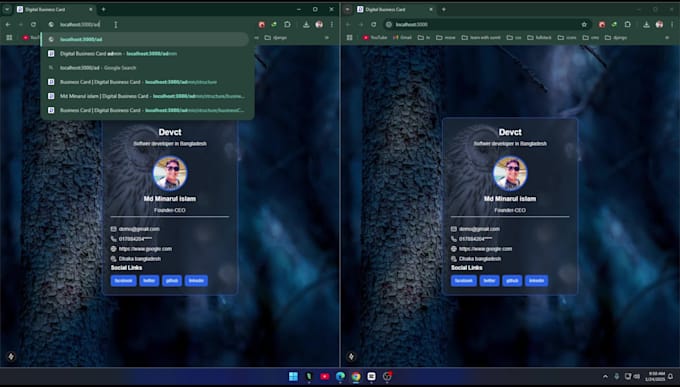Open Extensions puzzle icon in right window
680x387 pixels.
click(x=627, y=25)
